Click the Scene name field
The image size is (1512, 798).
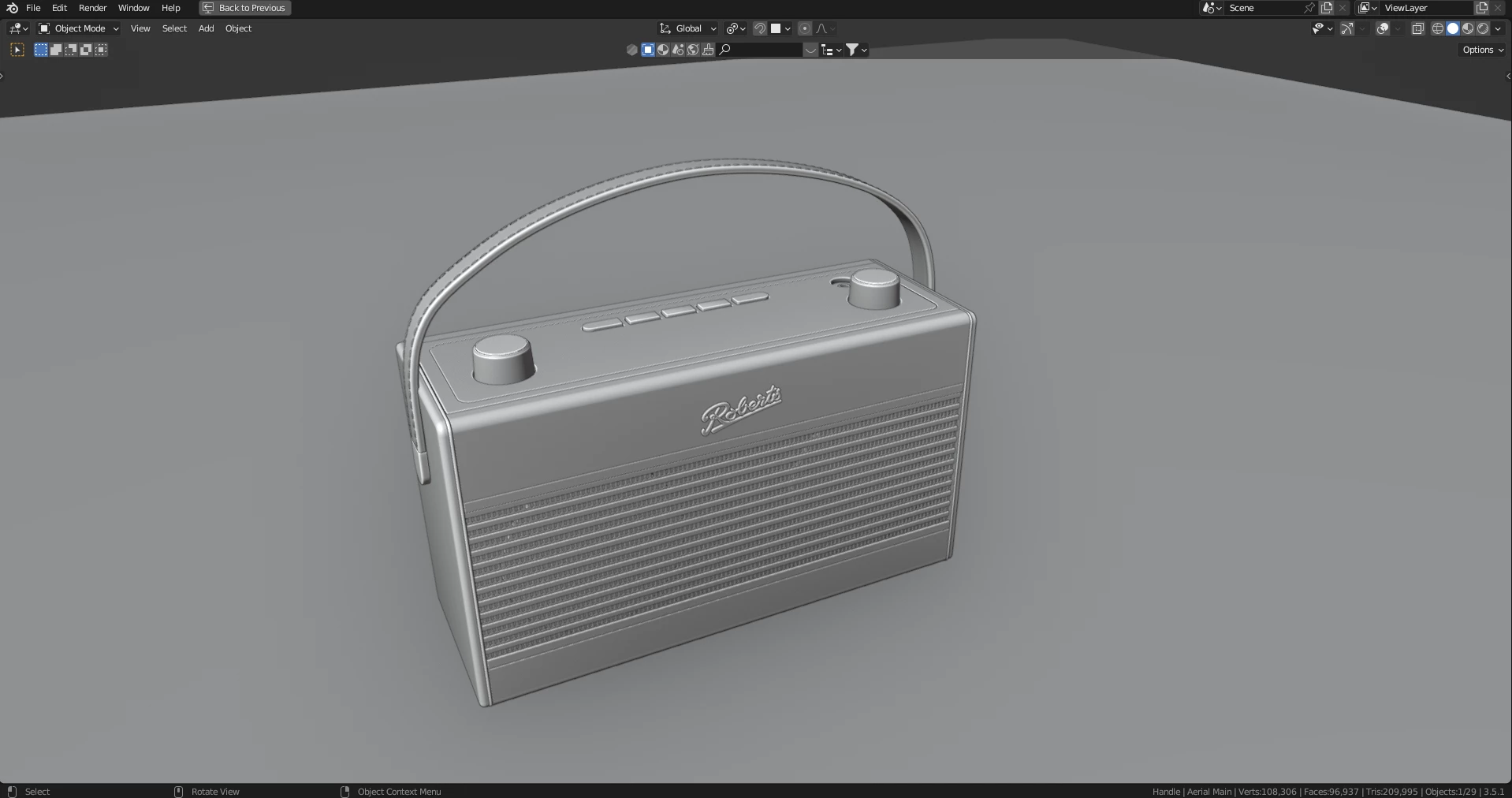coord(1264,8)
